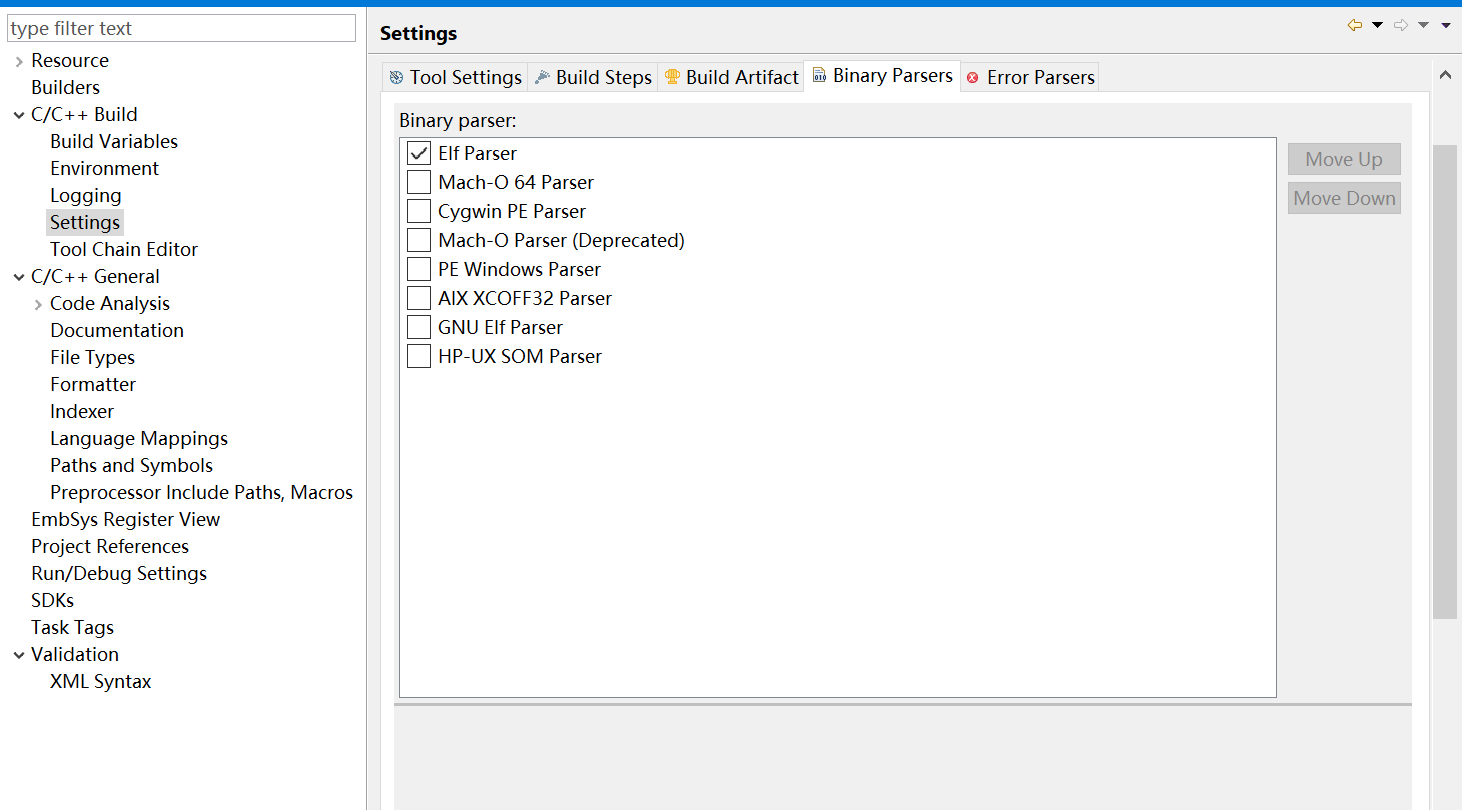Enable the Mach-O 64 Parser checkbox
This screenshot has height=810, width=1462.
click(x=419, y=182)
